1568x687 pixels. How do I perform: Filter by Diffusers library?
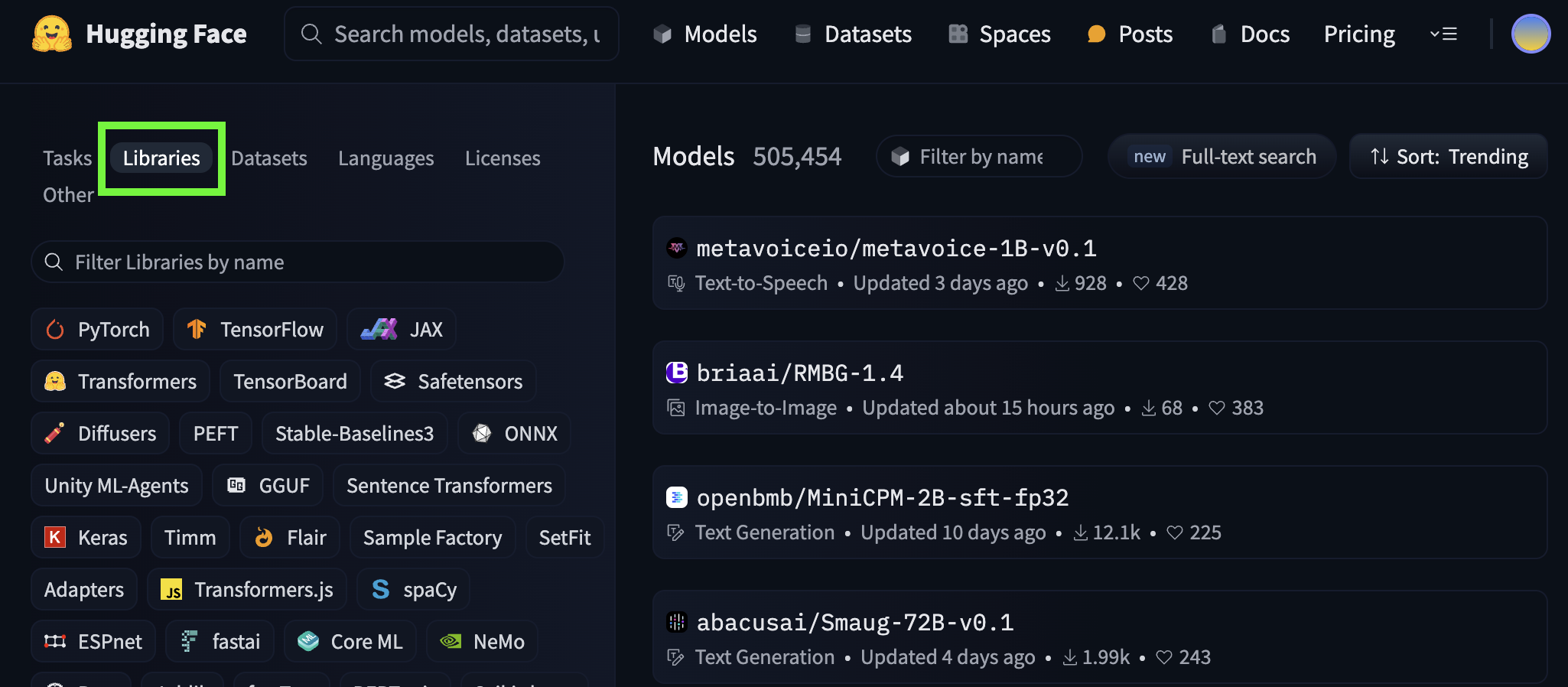point(100,434)
